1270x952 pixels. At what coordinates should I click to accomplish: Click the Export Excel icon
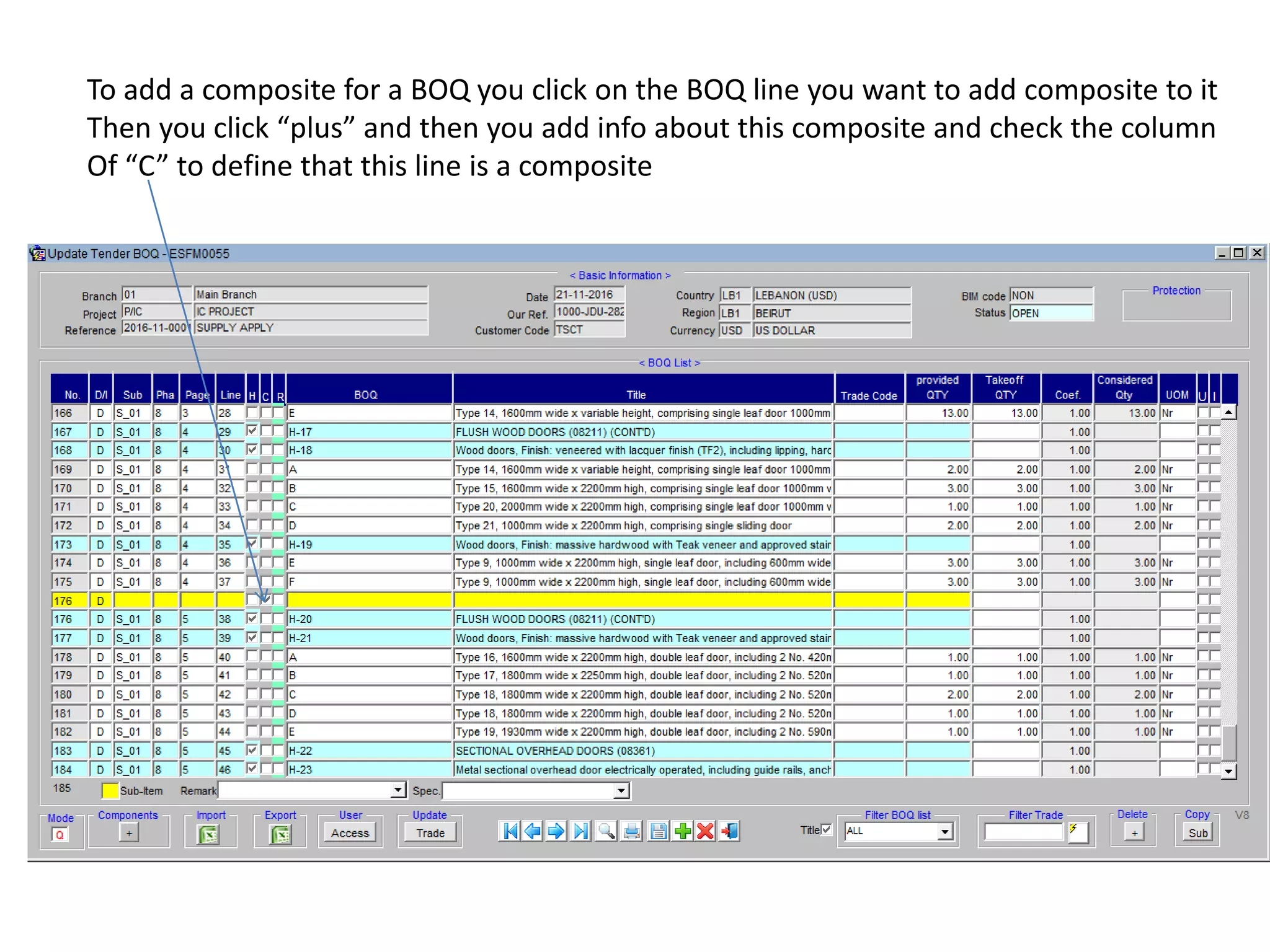[x=280, y=835]
